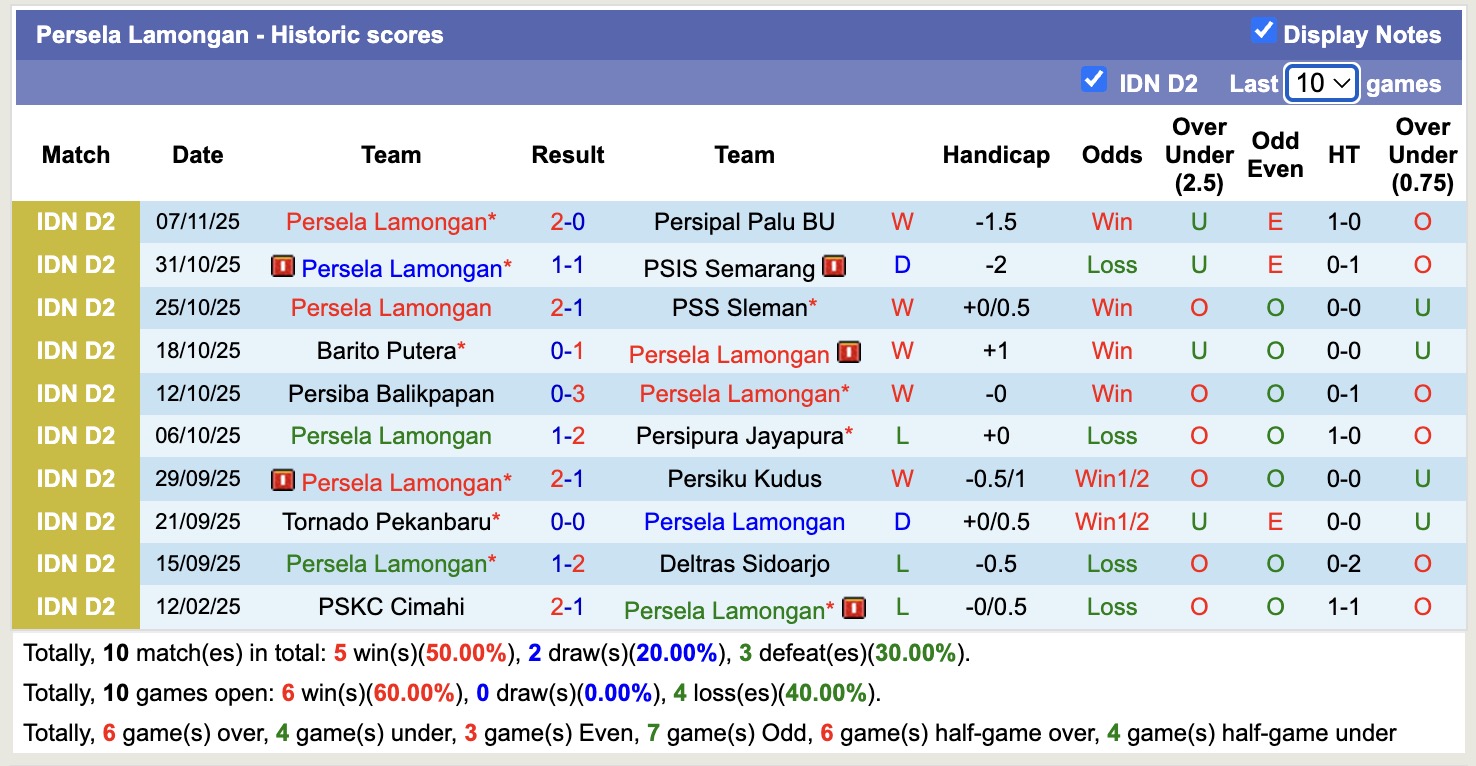Open the Last games count dropdown

pos(1321,83)
